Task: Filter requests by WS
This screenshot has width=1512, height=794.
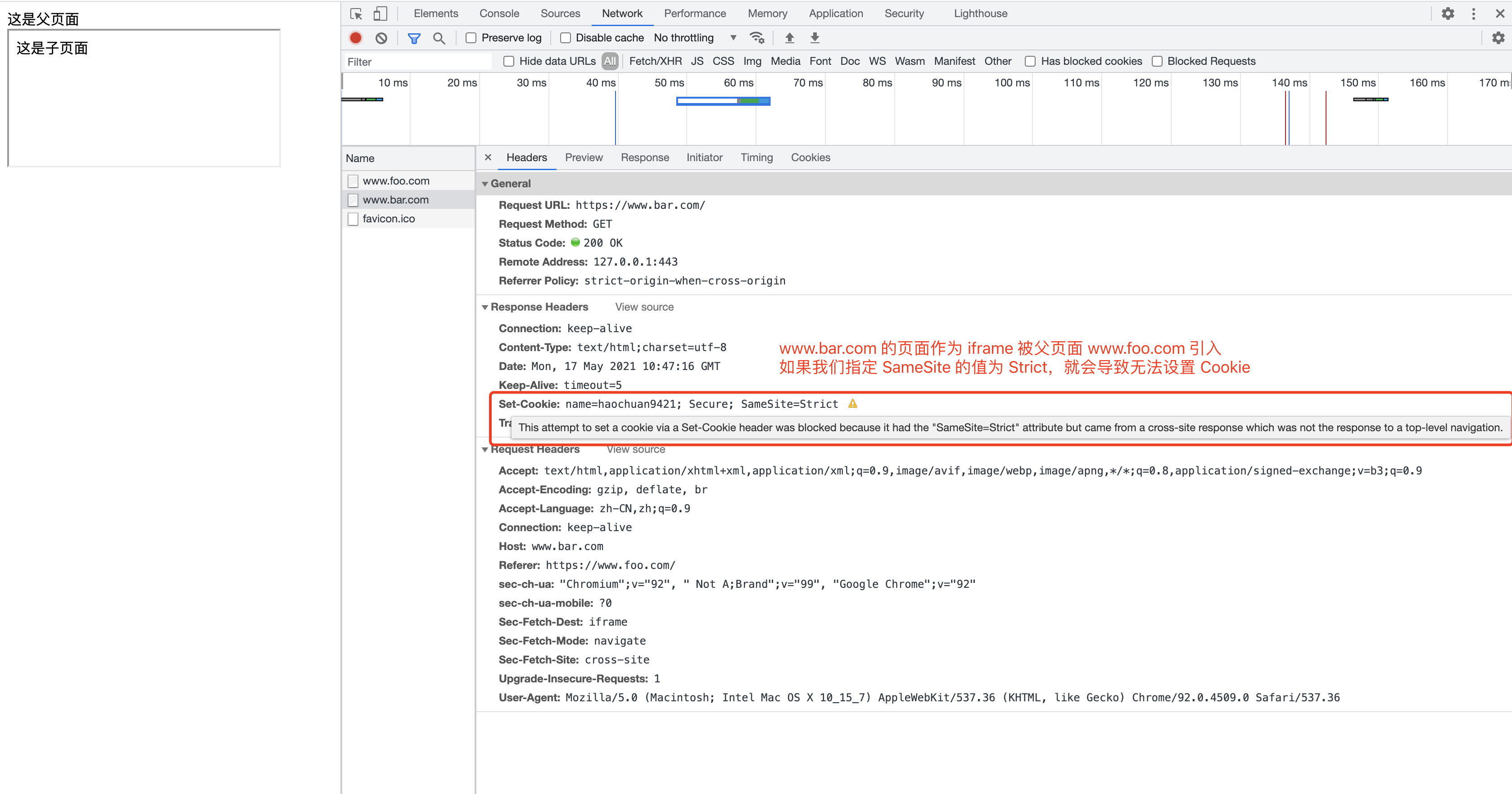Action: 877,61
